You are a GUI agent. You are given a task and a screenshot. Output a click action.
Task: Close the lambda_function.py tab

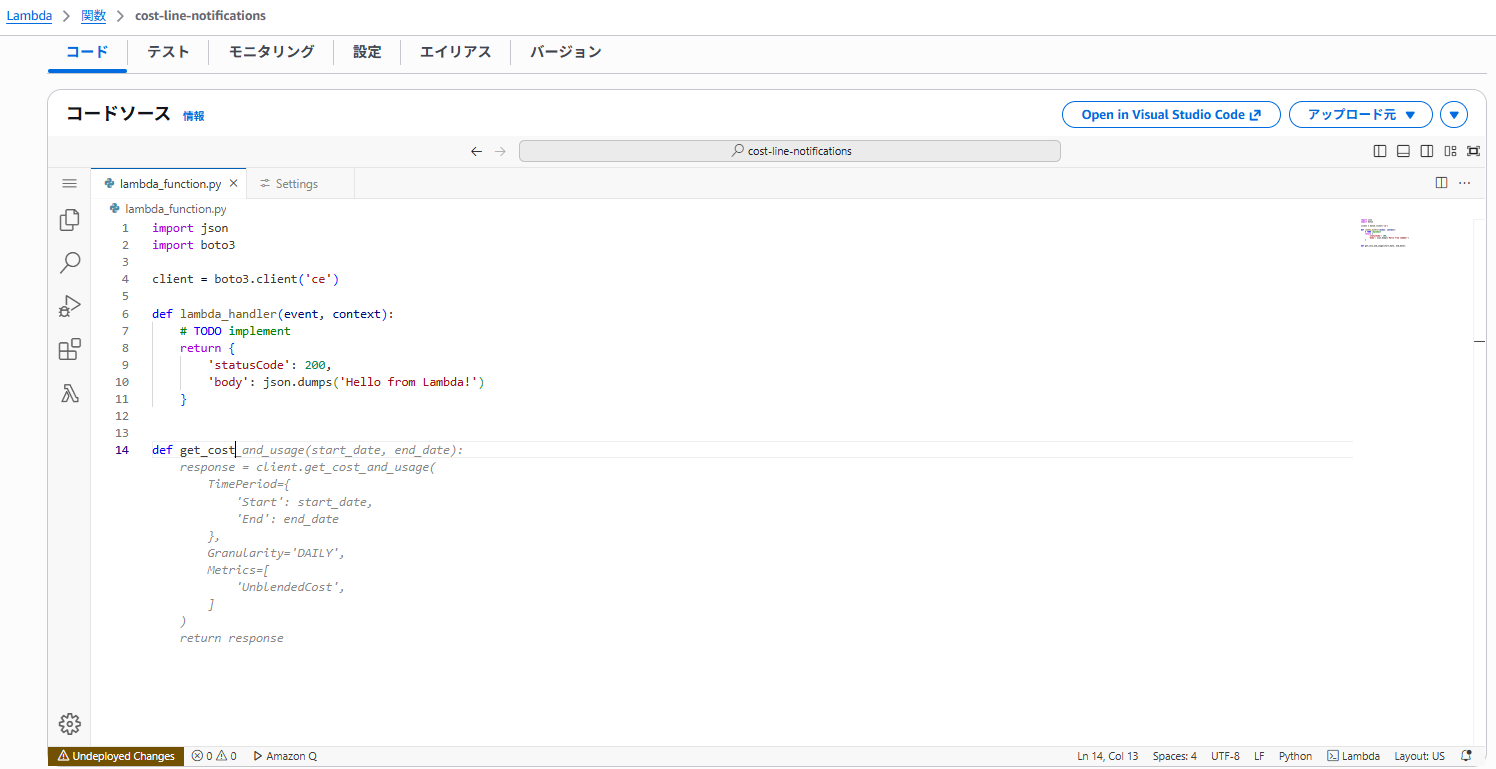pos(234,183)
